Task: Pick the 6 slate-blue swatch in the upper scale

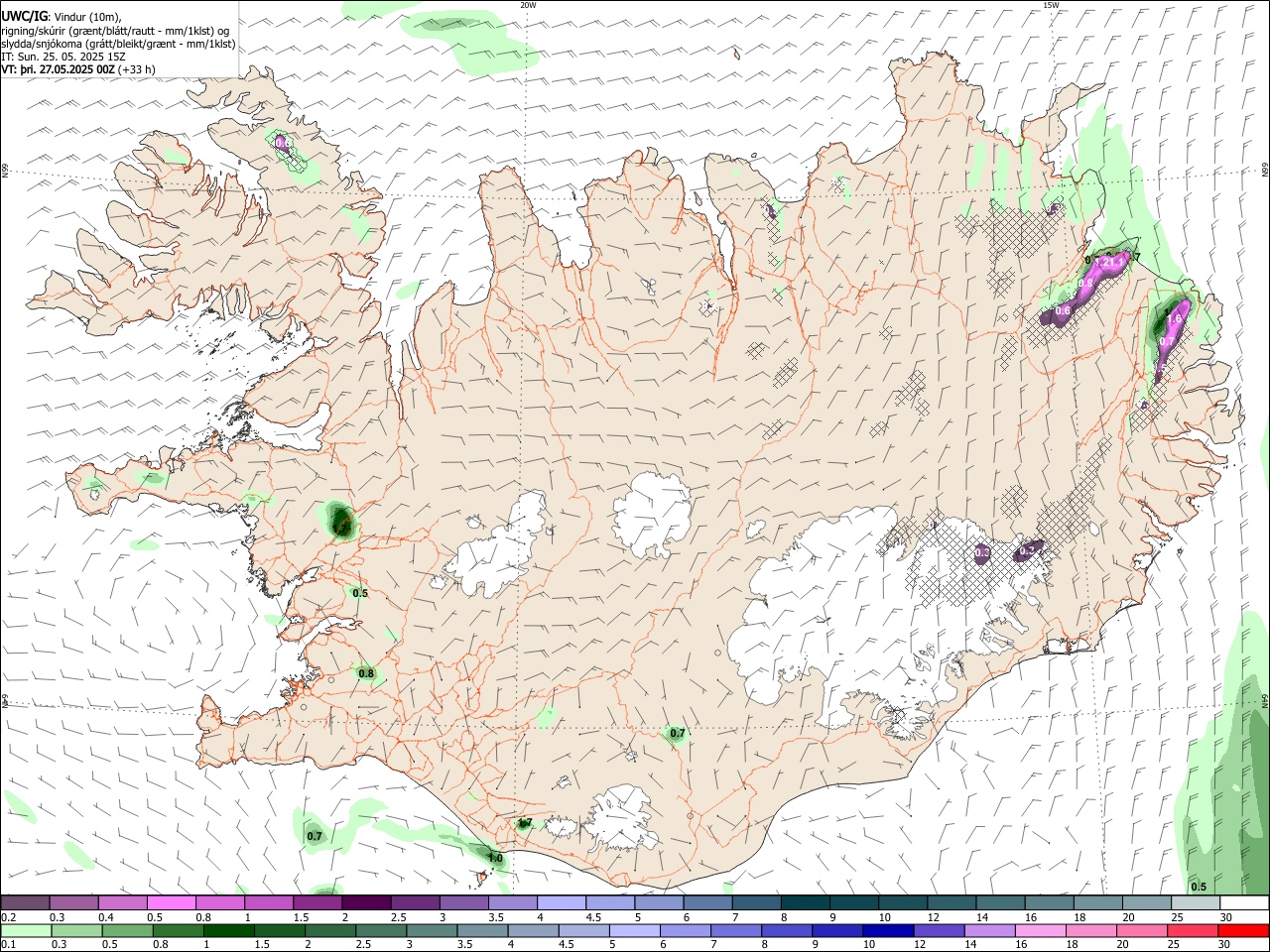Action: click(708, 902)
